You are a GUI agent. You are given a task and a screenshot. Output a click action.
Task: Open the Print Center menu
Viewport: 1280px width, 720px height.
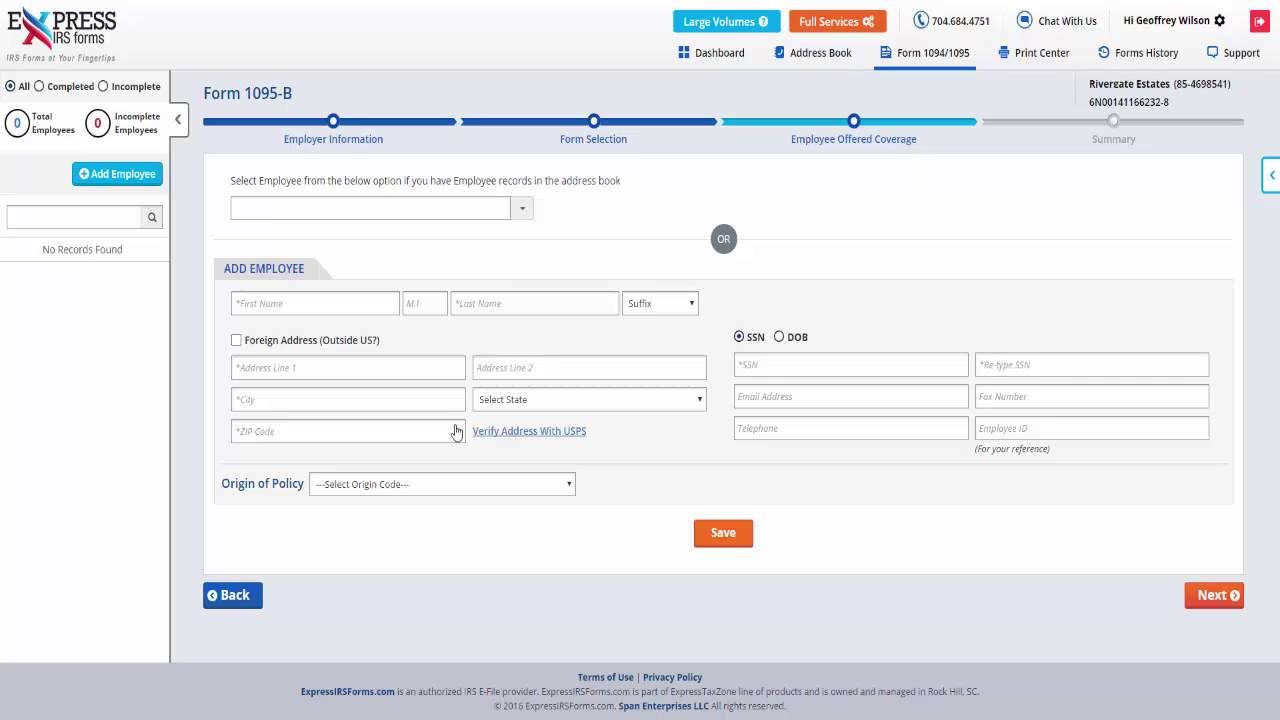click(x=1034, y=53)
